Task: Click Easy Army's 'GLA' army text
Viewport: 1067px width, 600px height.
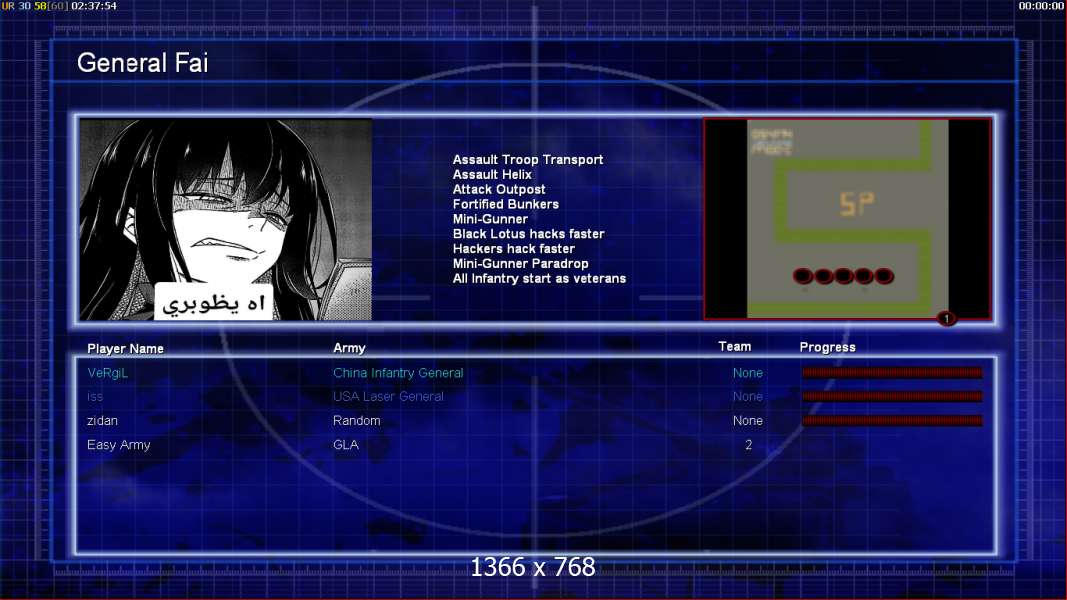Action: coord(346,445)
